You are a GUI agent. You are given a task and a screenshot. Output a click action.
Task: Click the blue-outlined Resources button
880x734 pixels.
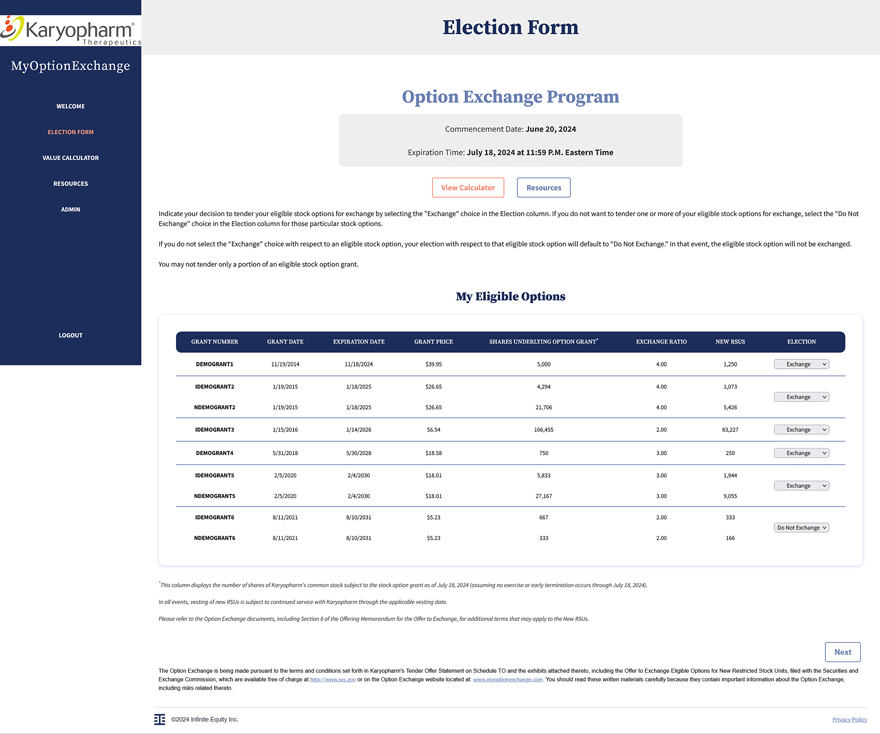pyautogui.click(x=543, y=188)
